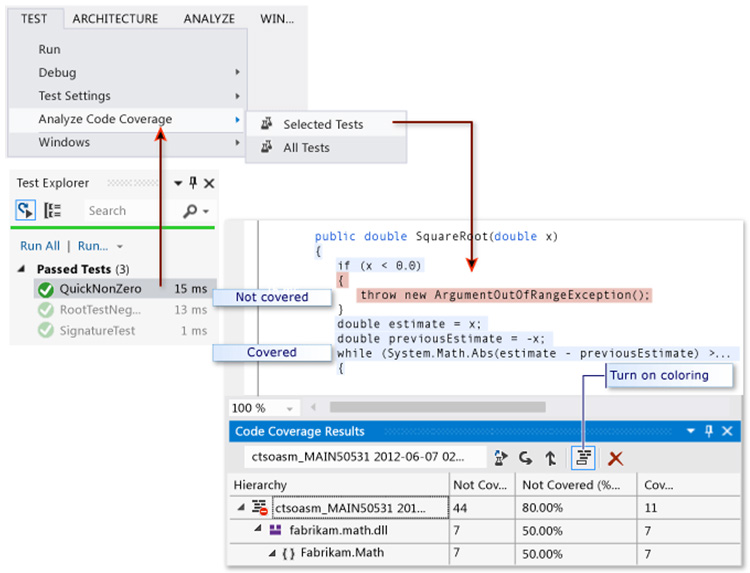Screen dimensions: 750x573
Task: Open the ARCHITECTURE menu
Action: click(115, 18)
